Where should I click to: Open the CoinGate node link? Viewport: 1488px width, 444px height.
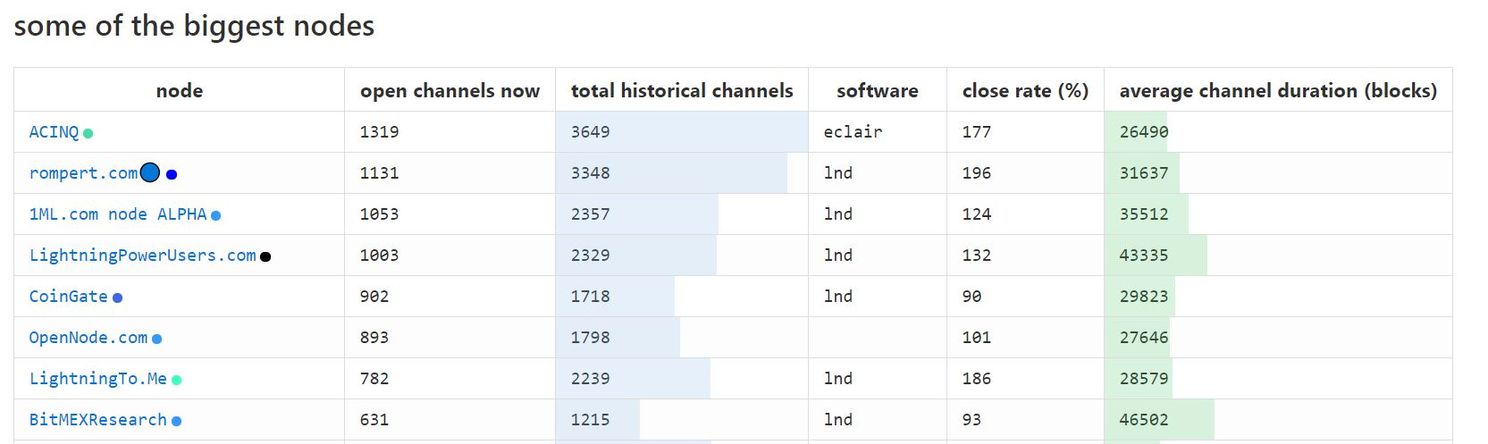coord(68,296)
